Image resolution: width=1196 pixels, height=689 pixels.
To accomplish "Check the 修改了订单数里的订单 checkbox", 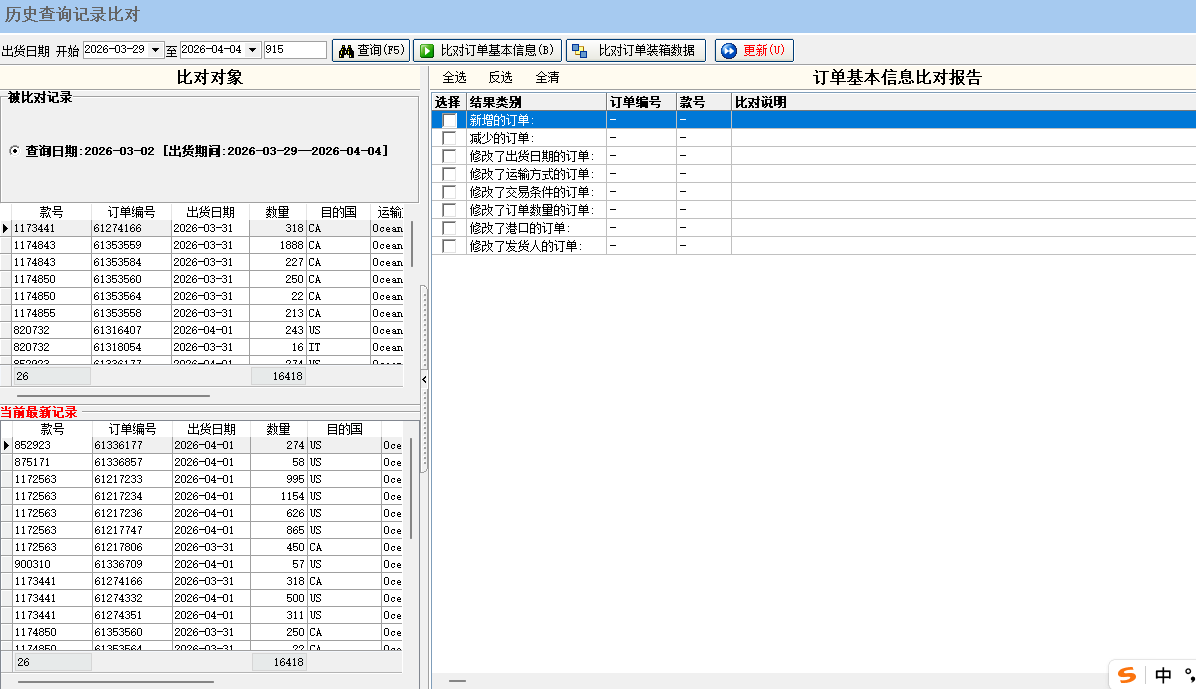I will pos(449,211).
